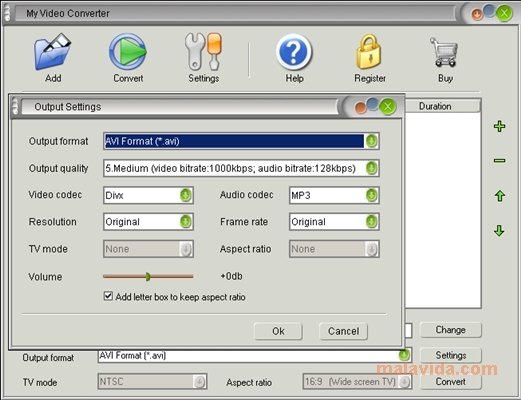Open Settings wrench and screwdriver icon
Screen dimensions: 521x400
click(203, 51)
